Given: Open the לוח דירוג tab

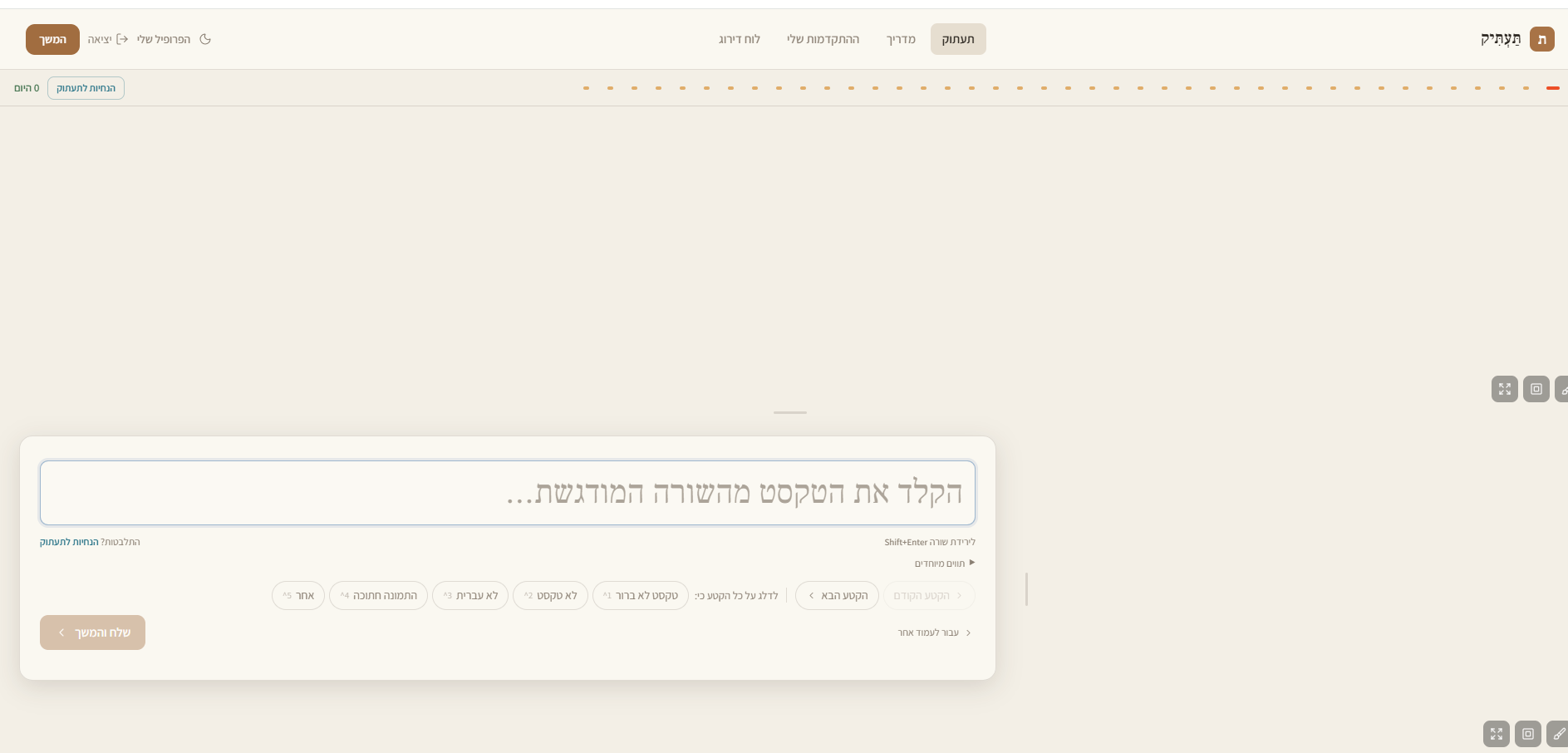Looking at the screenshot, I should [740, 39].
